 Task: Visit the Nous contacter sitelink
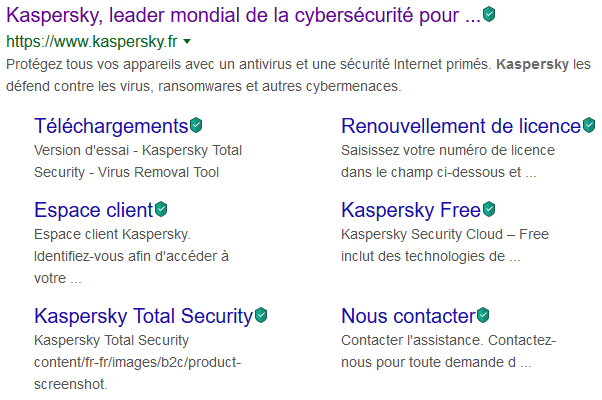coord(407,317)
